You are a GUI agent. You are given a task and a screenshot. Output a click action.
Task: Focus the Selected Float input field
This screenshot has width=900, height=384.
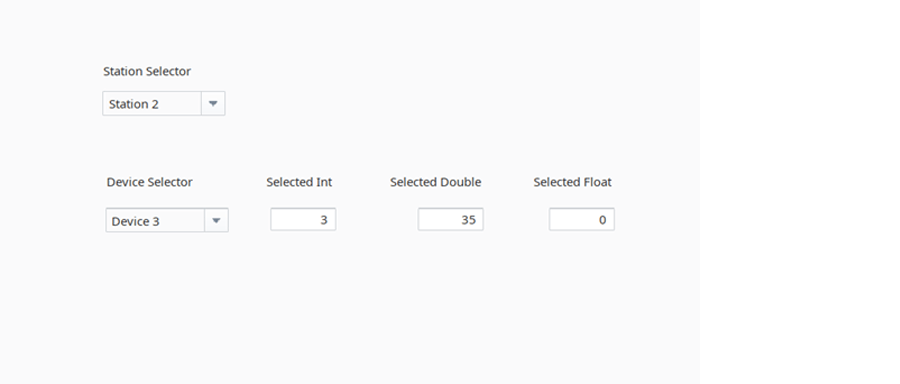click(581, 220)
